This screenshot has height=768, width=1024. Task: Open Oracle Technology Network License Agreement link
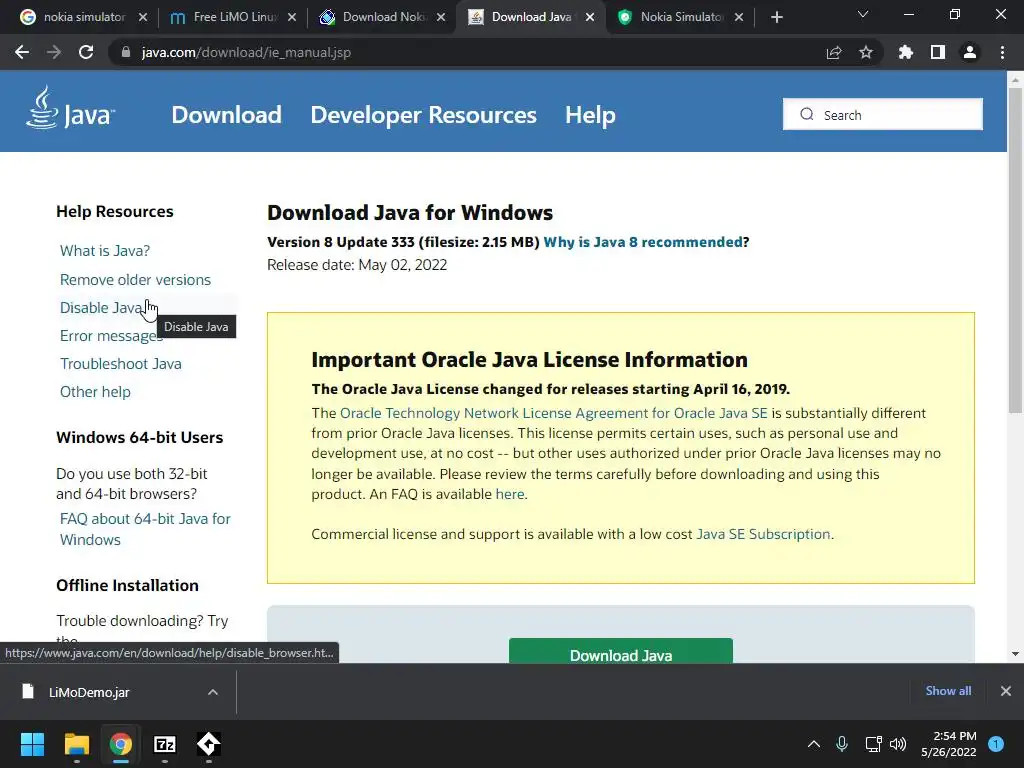pyautogui.click(x=554, y=413)
